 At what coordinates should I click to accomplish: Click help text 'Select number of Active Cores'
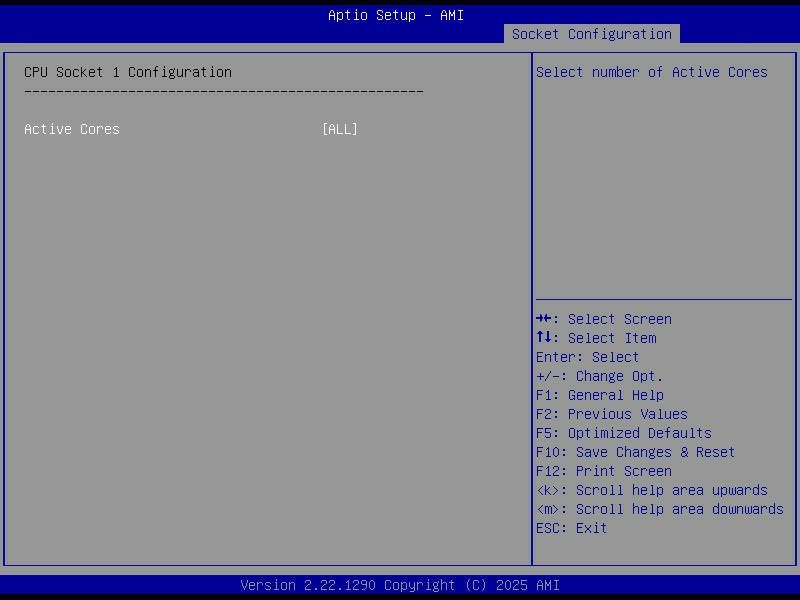[652, 72]
